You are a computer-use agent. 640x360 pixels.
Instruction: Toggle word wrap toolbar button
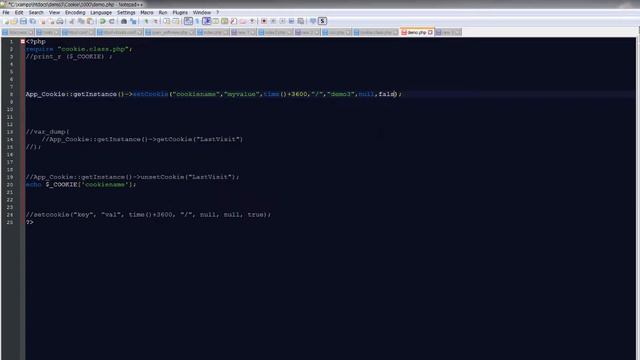click(x=189, y=21)
